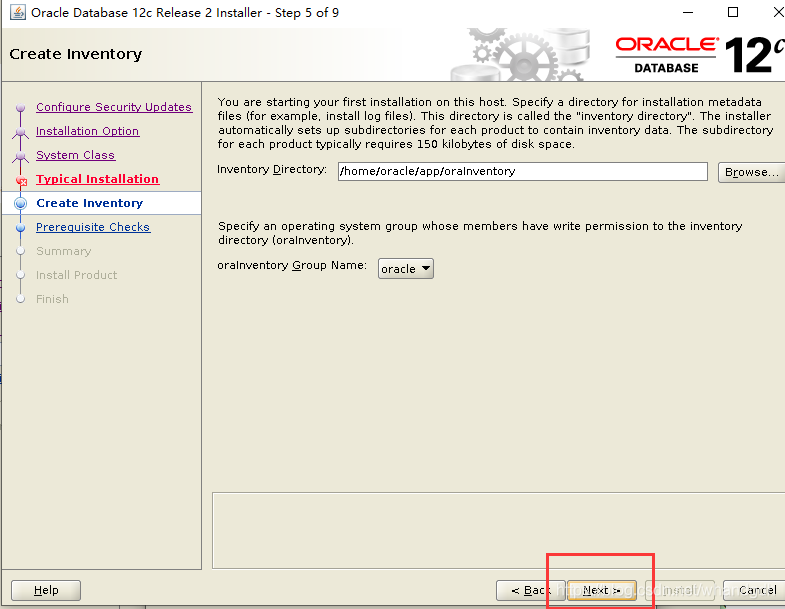
Task: Open the System Class step
Action: tap(75, 155)
